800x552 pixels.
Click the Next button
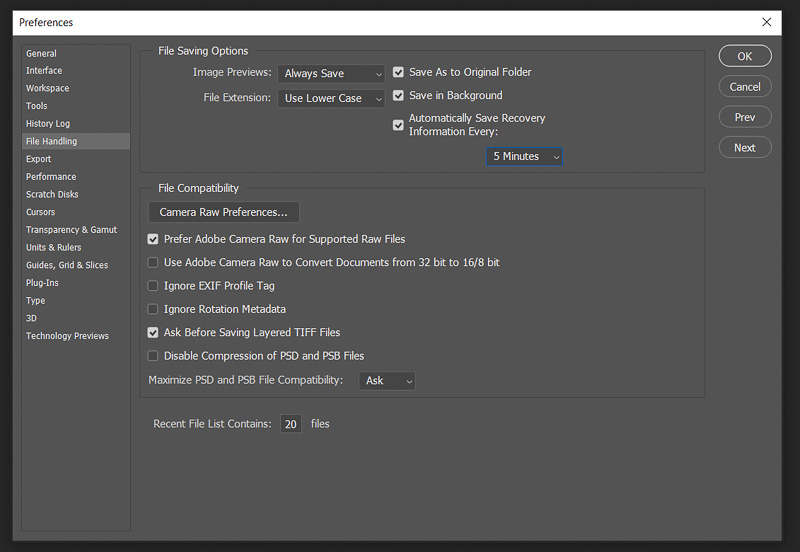coord(745,147)
